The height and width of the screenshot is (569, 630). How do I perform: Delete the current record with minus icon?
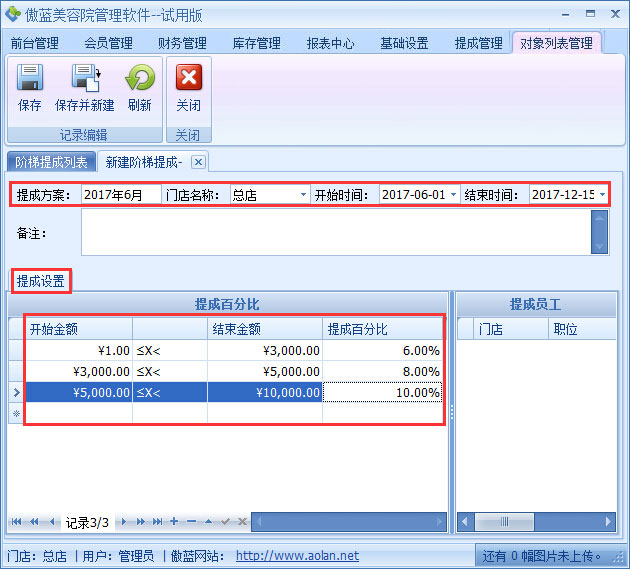pos(191,522)
